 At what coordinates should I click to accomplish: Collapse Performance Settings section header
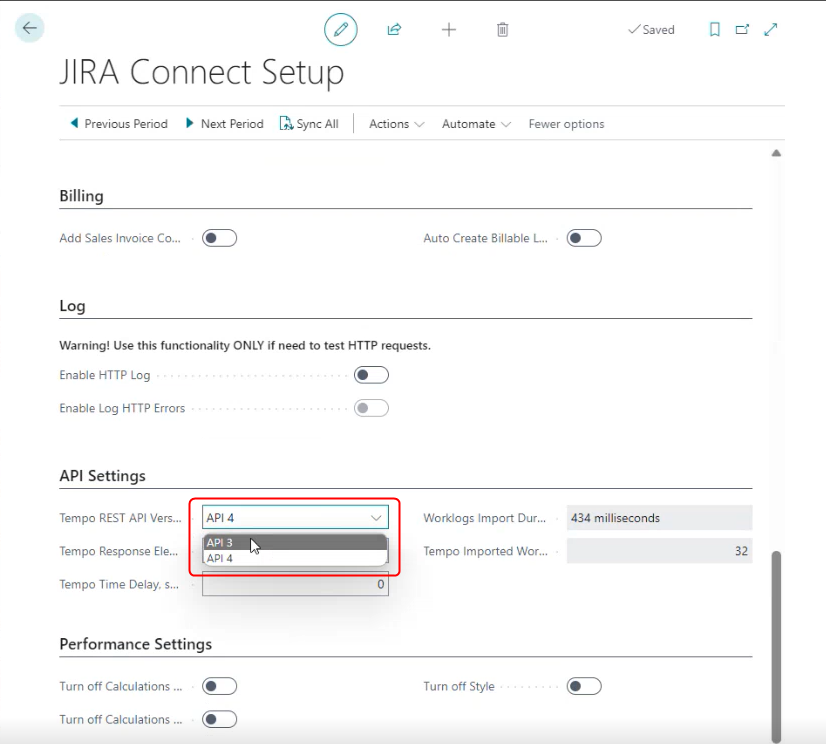pos(136,644)
